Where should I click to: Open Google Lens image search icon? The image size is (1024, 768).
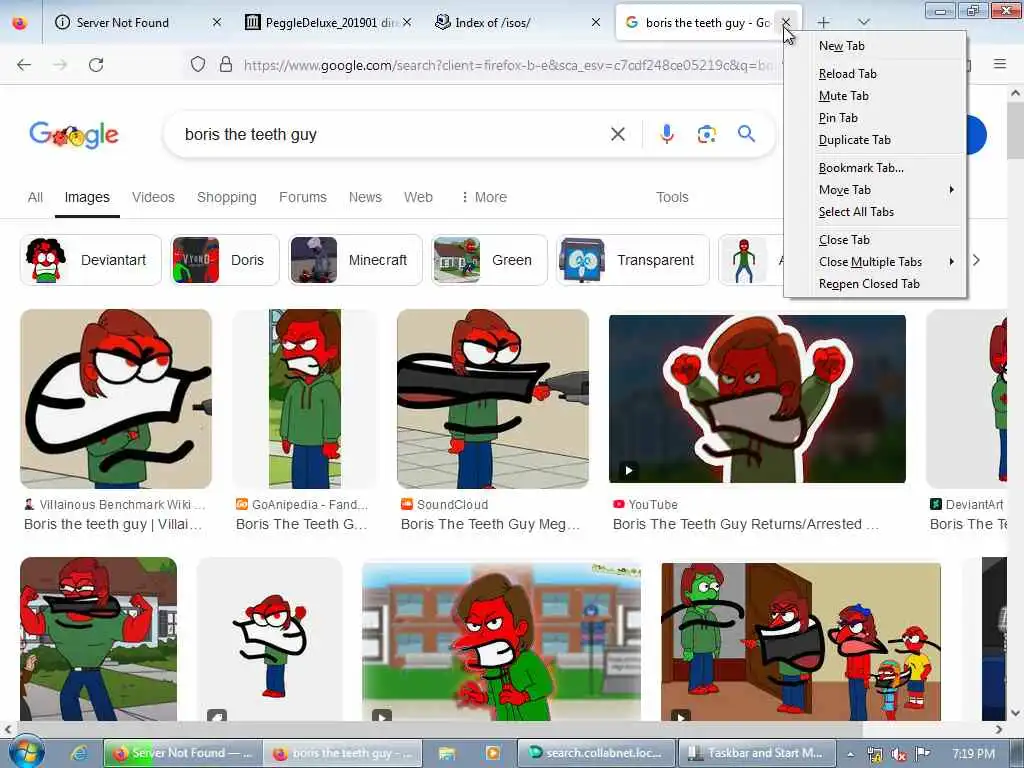(707, 135)
